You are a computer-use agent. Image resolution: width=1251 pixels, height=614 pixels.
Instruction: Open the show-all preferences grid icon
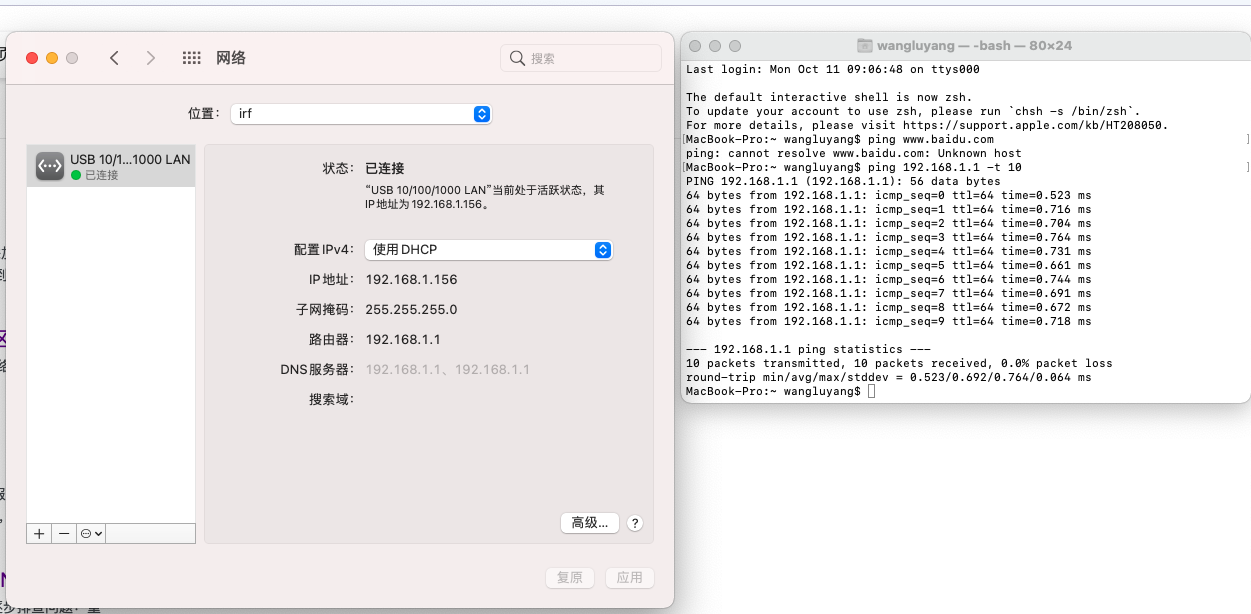point(192,58)
